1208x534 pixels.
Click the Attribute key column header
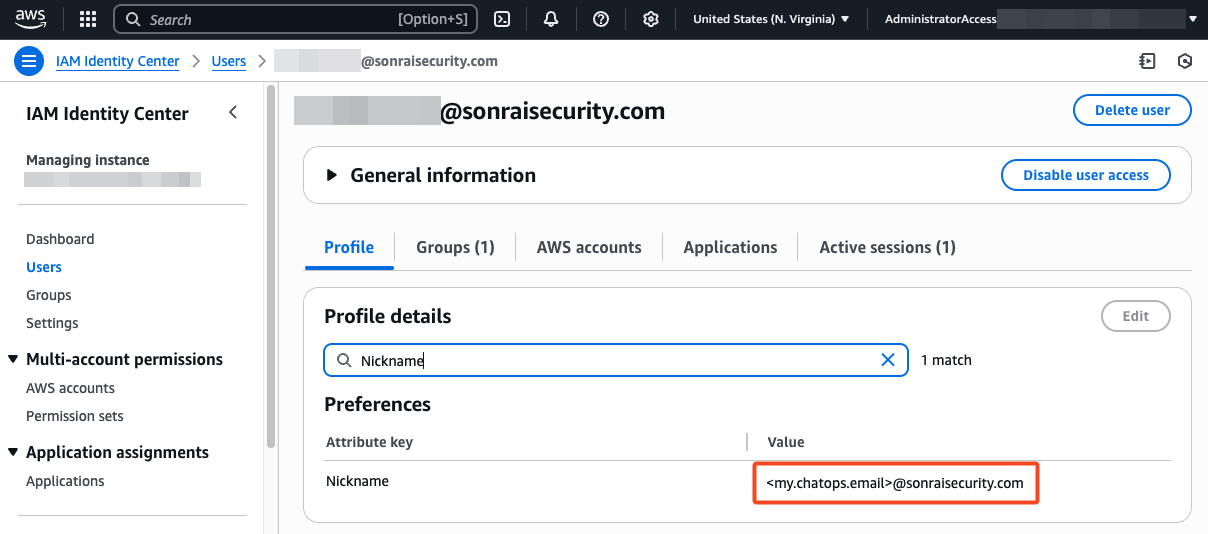click(x=369, y=442)
